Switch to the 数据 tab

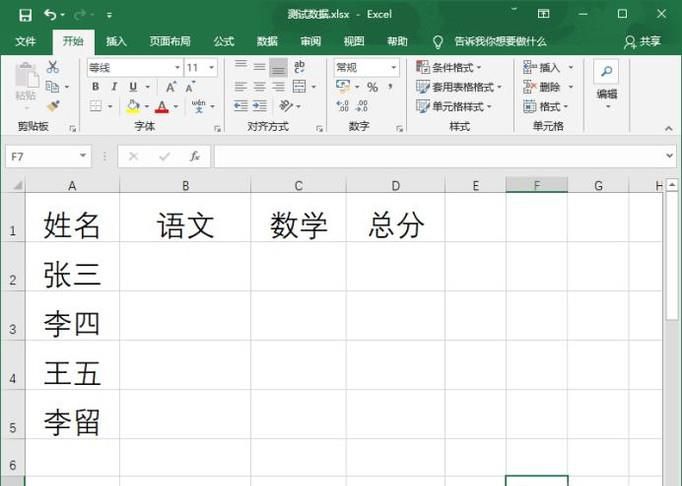pyautogui.click(x=267, y=41)
